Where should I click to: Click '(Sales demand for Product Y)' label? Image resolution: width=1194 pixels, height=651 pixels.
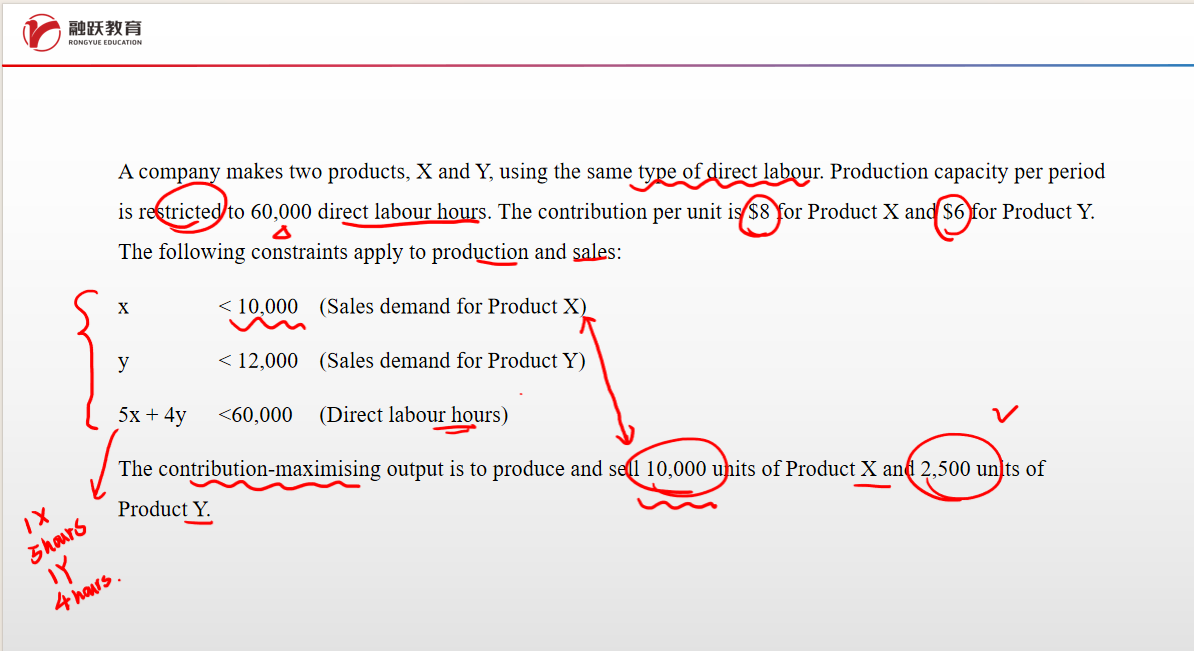452,361
